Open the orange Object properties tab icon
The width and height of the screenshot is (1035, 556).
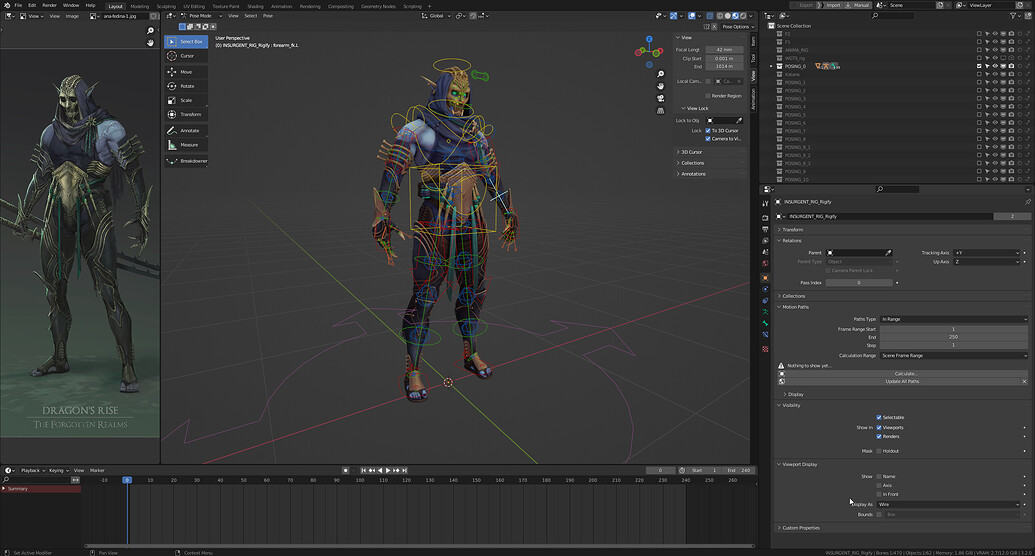[x=765, y=277]
